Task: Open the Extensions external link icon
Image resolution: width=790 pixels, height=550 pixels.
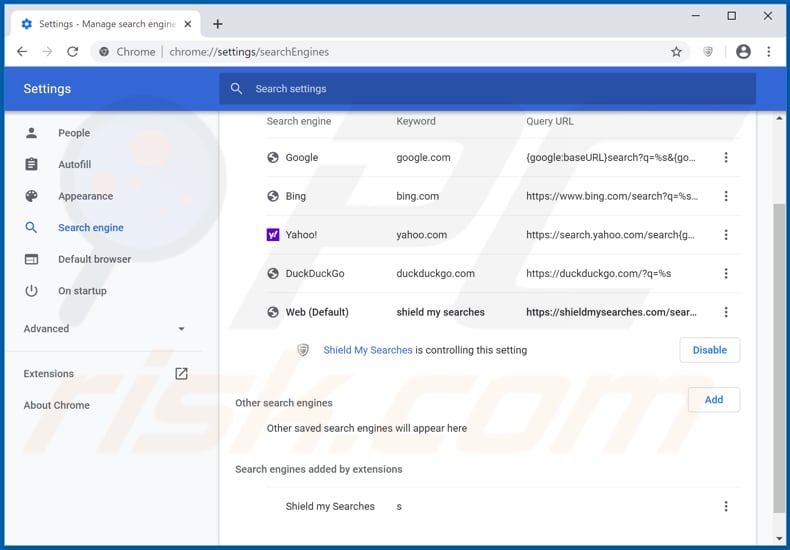Action: (x=181, y=374)
